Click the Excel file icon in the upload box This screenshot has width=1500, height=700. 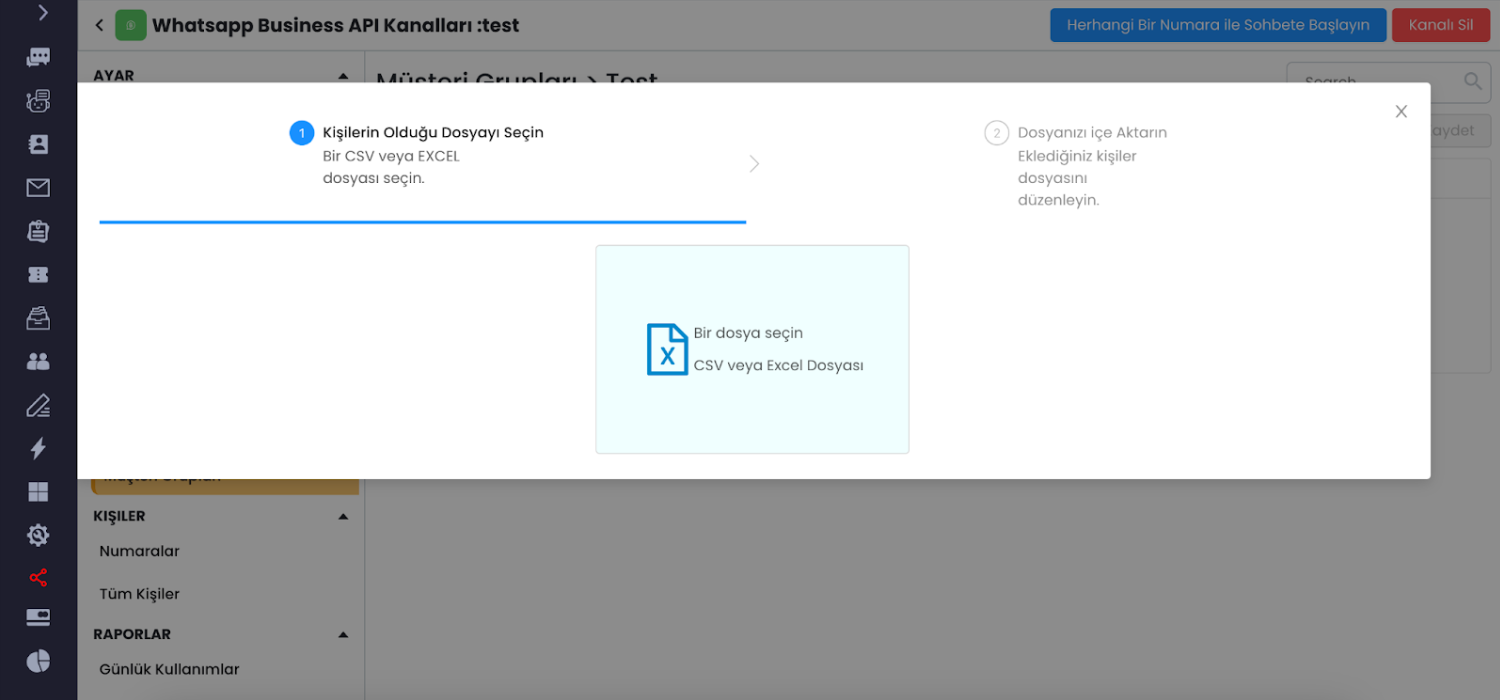click(667, 349)
